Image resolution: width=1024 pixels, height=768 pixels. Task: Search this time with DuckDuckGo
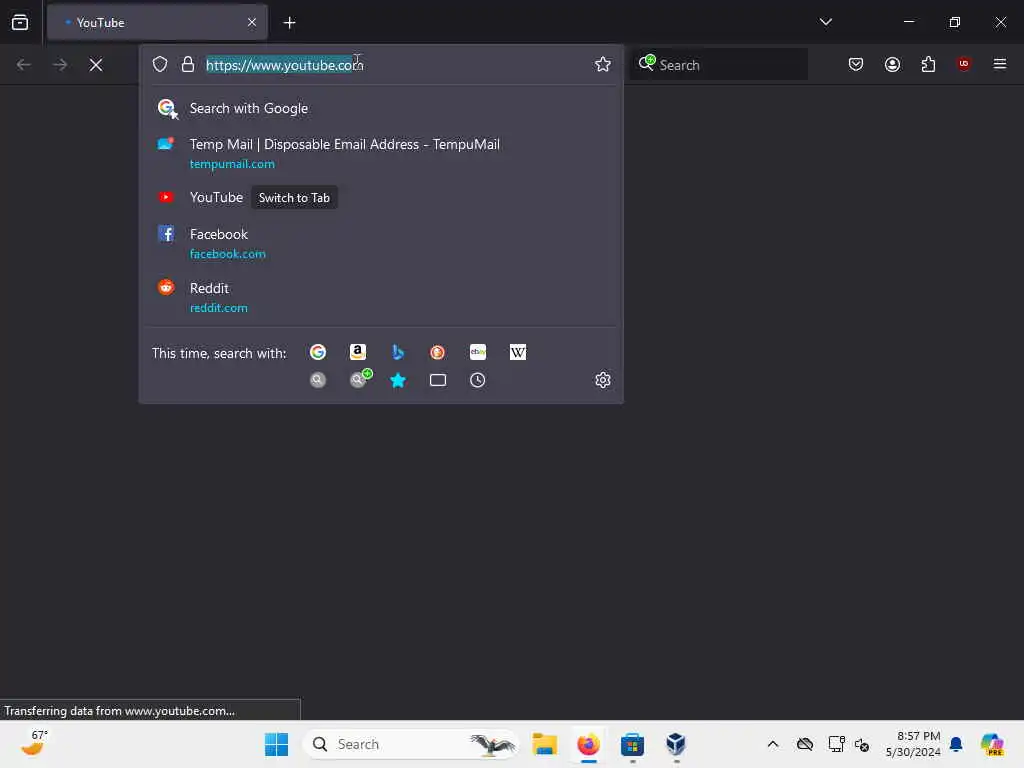click(x=438, y=353)
